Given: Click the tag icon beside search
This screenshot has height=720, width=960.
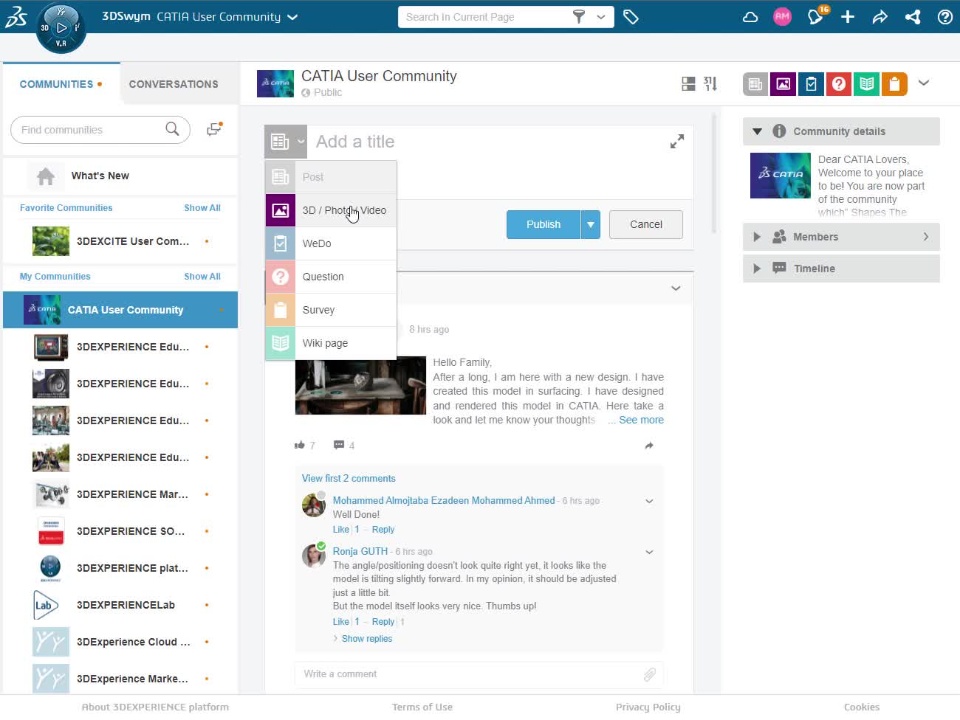Looking at the screenshot, I should (x=631, y=17).
